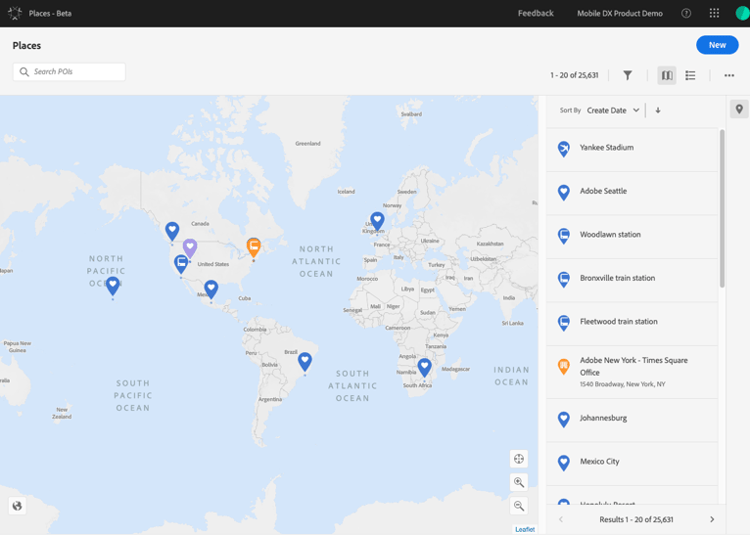Click the globe map style icon

click(17, 505)
